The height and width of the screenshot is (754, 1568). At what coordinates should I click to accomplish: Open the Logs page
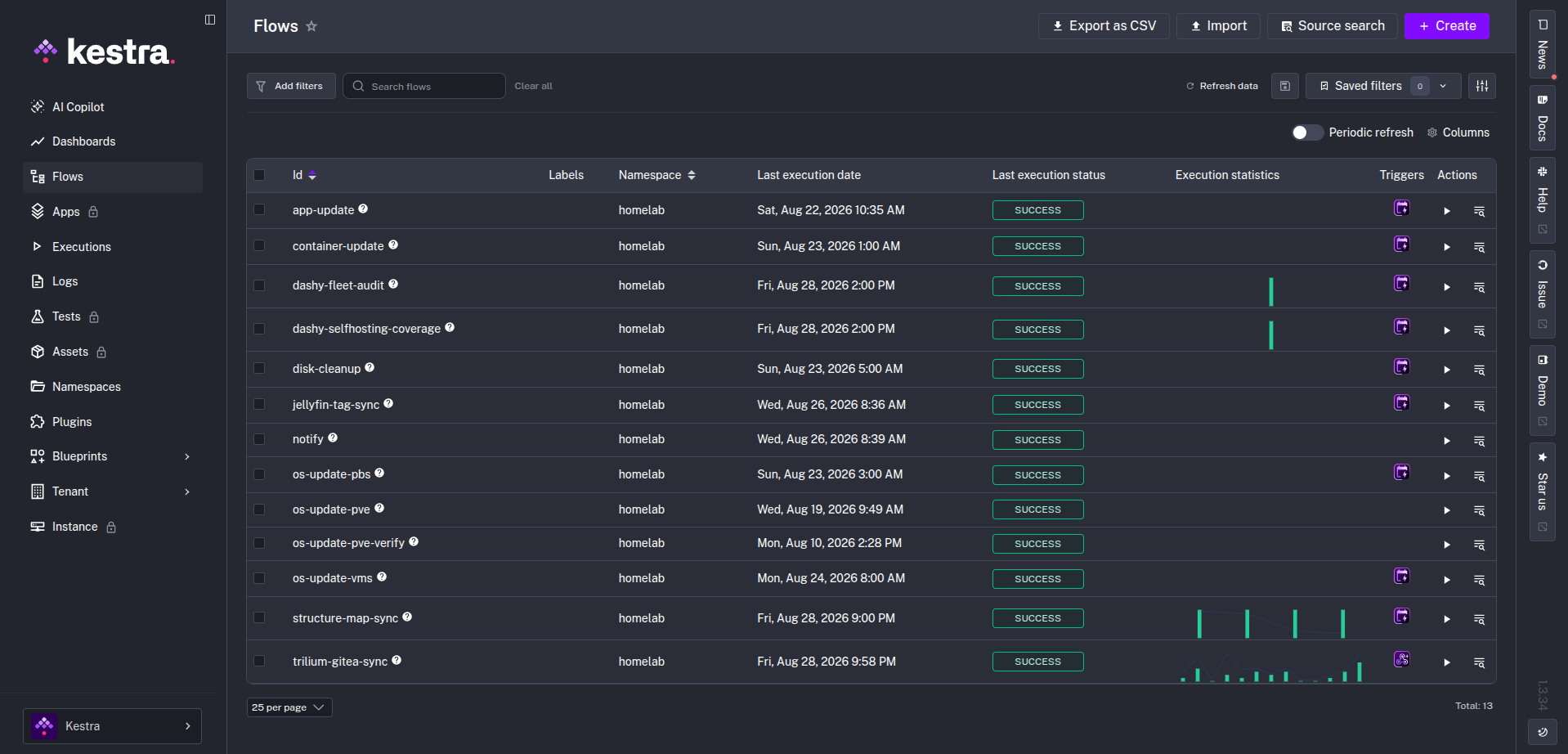click(113, 281)
